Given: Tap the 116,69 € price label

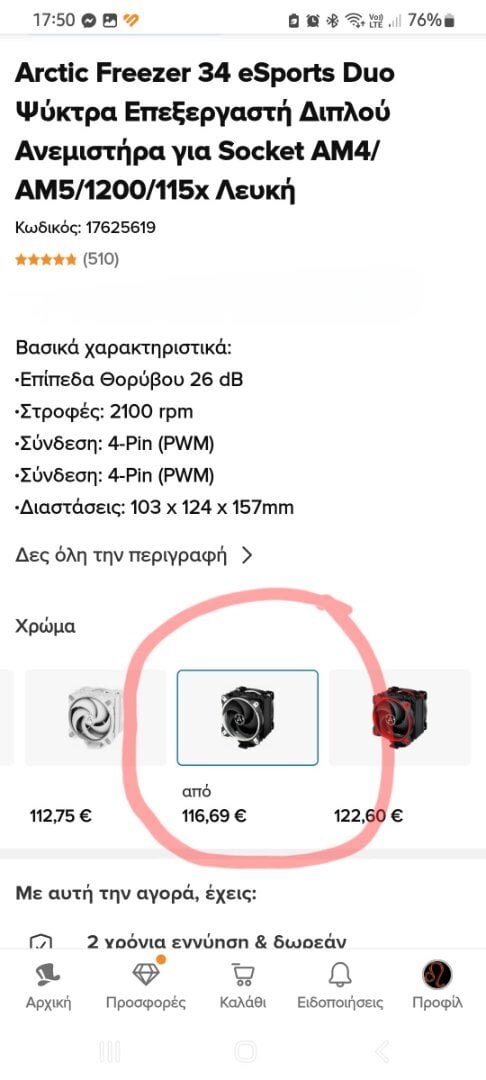Looking at the screenshot, I should tap(214, 816).
